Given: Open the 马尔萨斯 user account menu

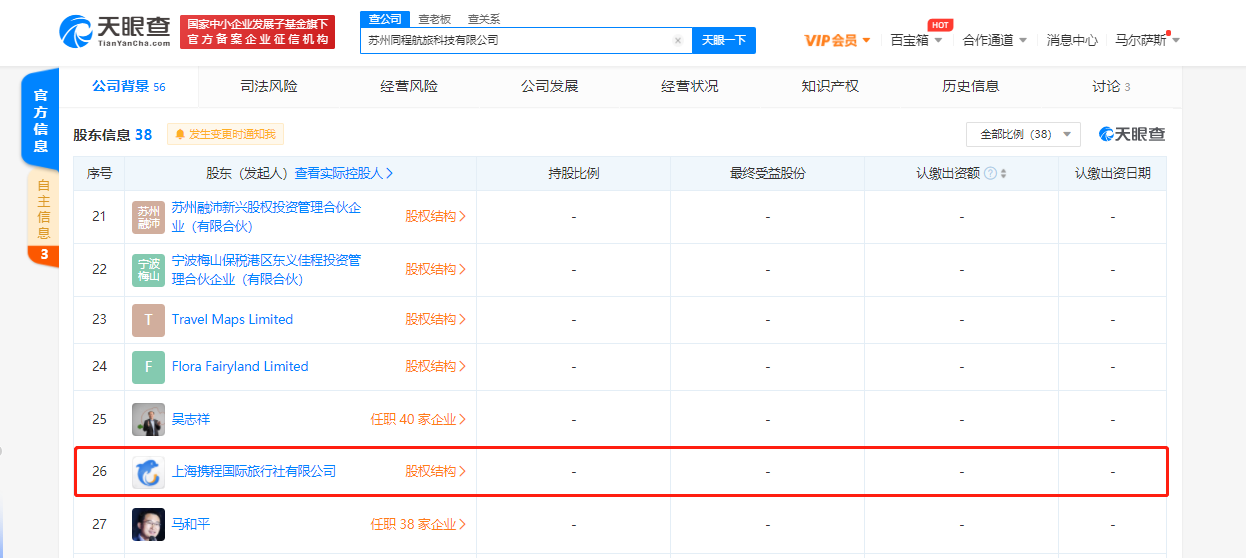Looking at the screenshot, I should [1147, 40].
